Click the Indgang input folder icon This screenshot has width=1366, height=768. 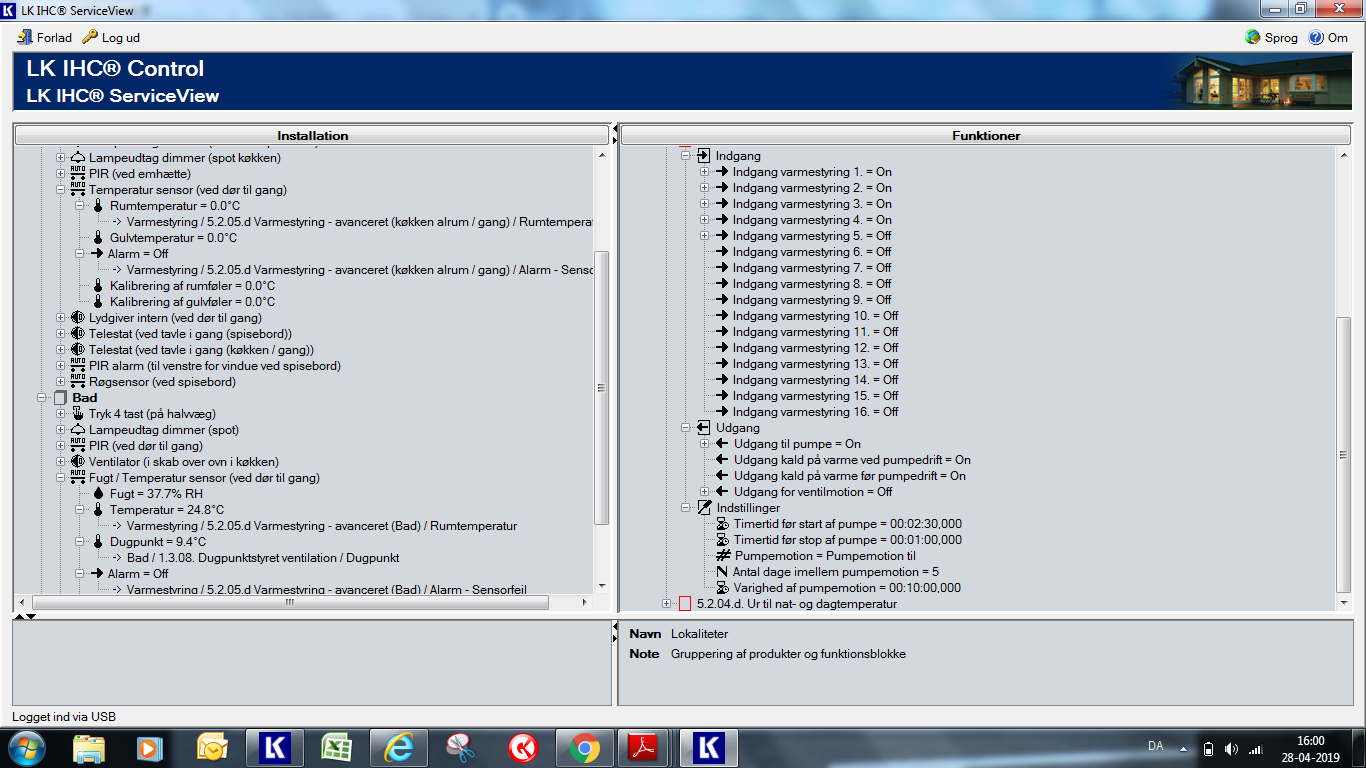pos(703,156)
